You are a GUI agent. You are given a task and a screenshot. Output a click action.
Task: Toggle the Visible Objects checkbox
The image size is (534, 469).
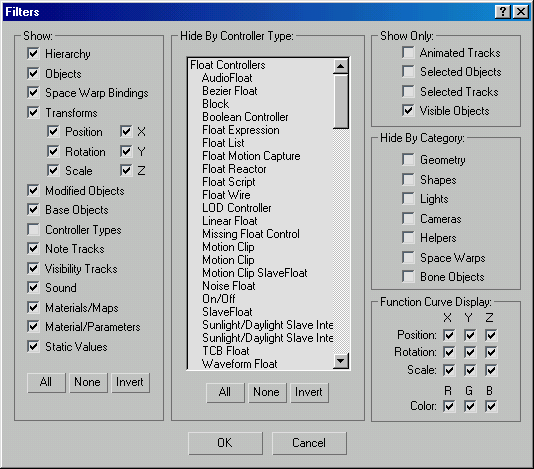[408, 110]
